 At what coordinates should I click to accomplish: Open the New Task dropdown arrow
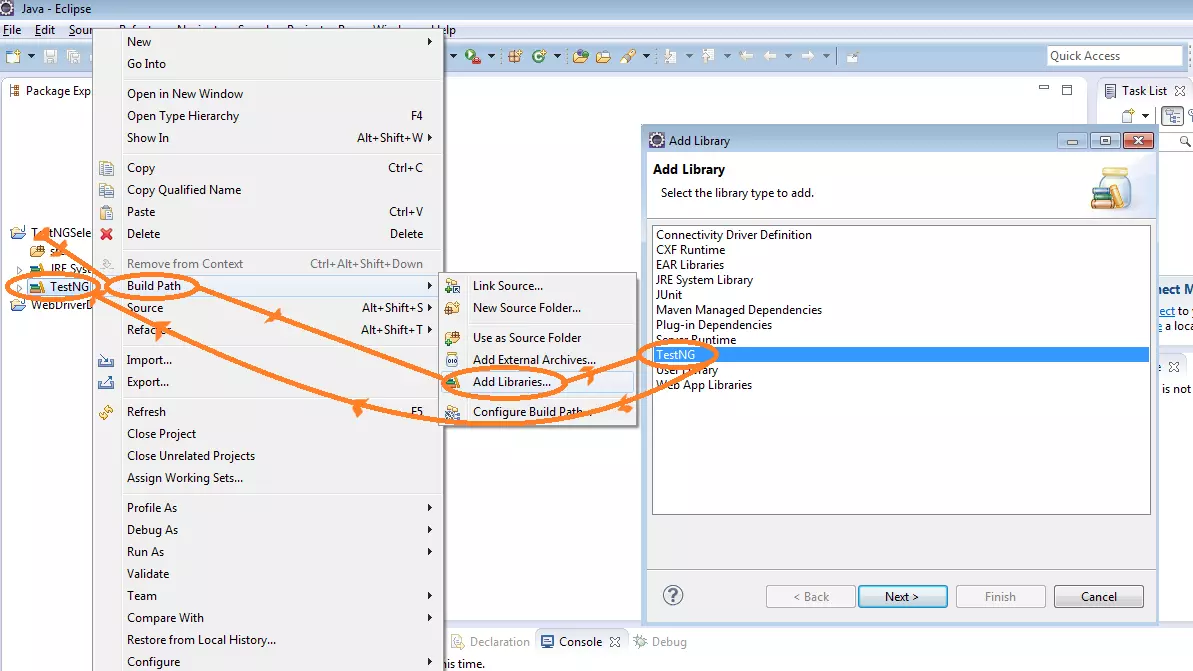click(1146, 116)
